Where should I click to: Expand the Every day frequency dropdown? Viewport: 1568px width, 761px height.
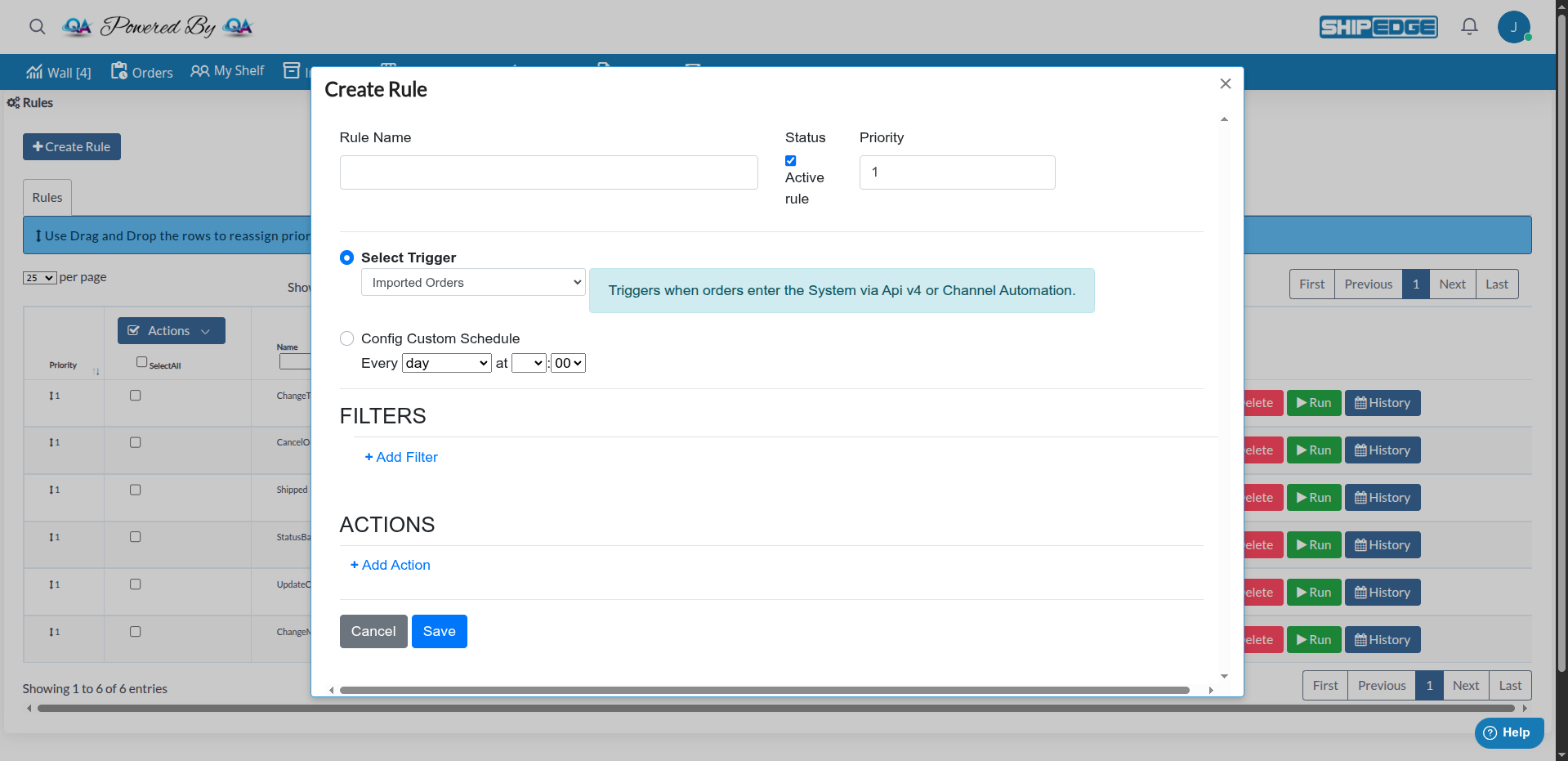coord(446,364)
